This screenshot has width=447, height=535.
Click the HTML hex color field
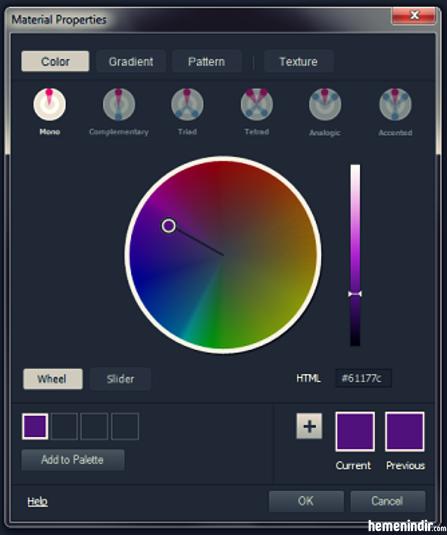pos(363,378)
